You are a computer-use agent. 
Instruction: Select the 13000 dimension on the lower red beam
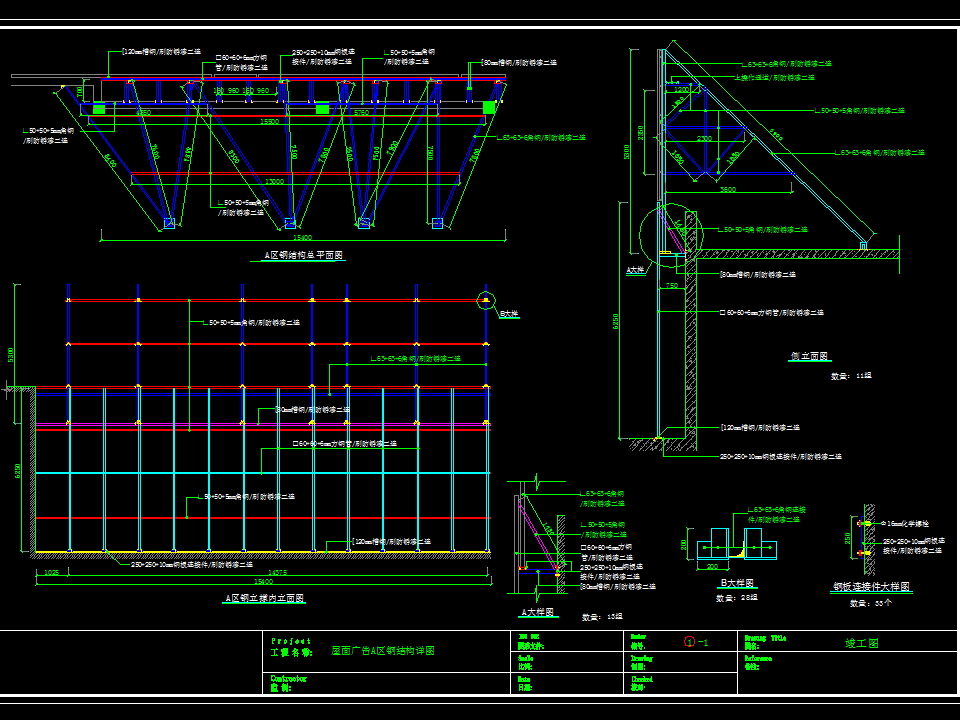pos(273,182)
